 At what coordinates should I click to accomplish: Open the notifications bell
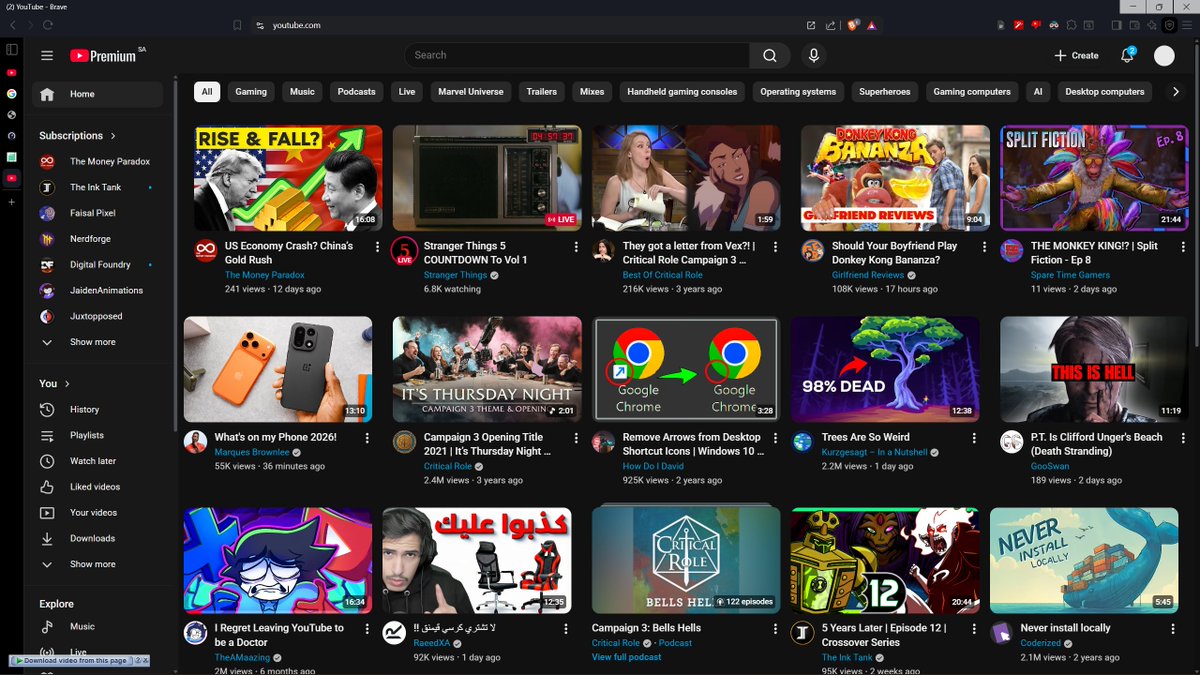(x=1127, y=56)
